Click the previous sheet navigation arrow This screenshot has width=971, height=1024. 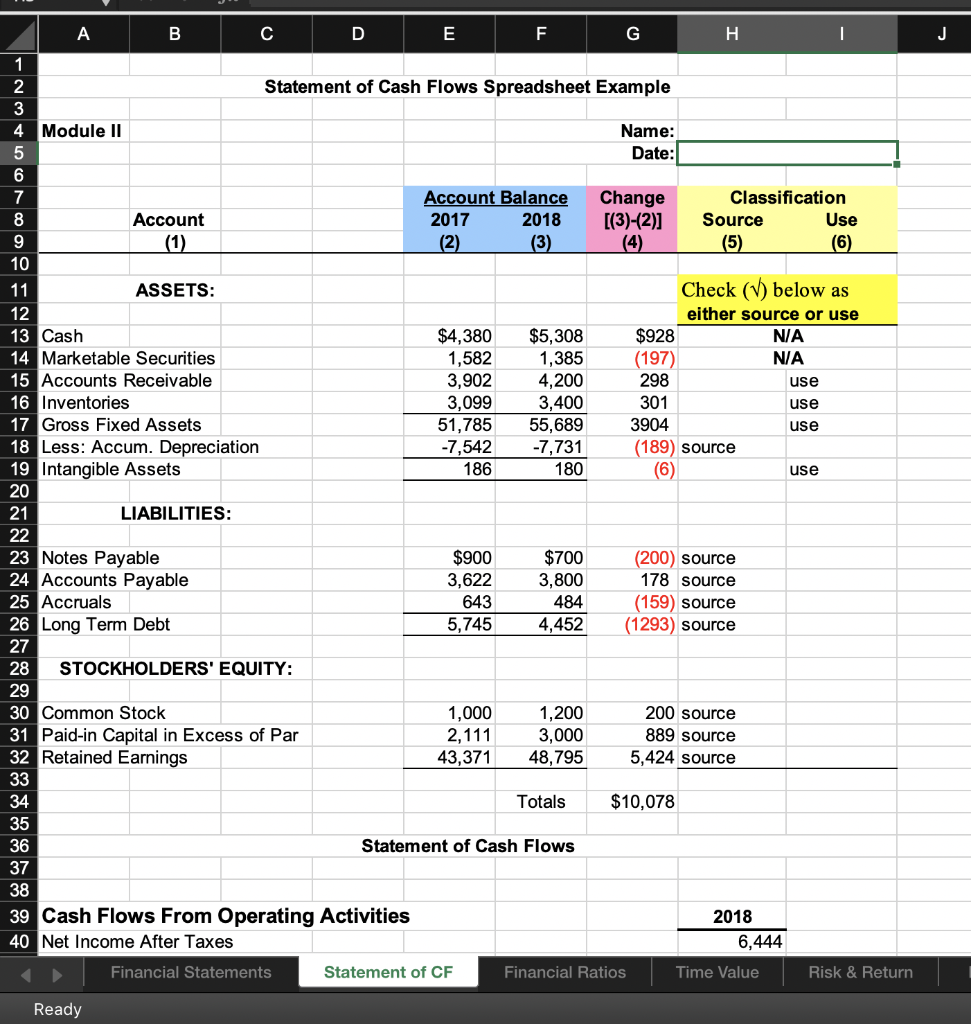tap(26, 972)
